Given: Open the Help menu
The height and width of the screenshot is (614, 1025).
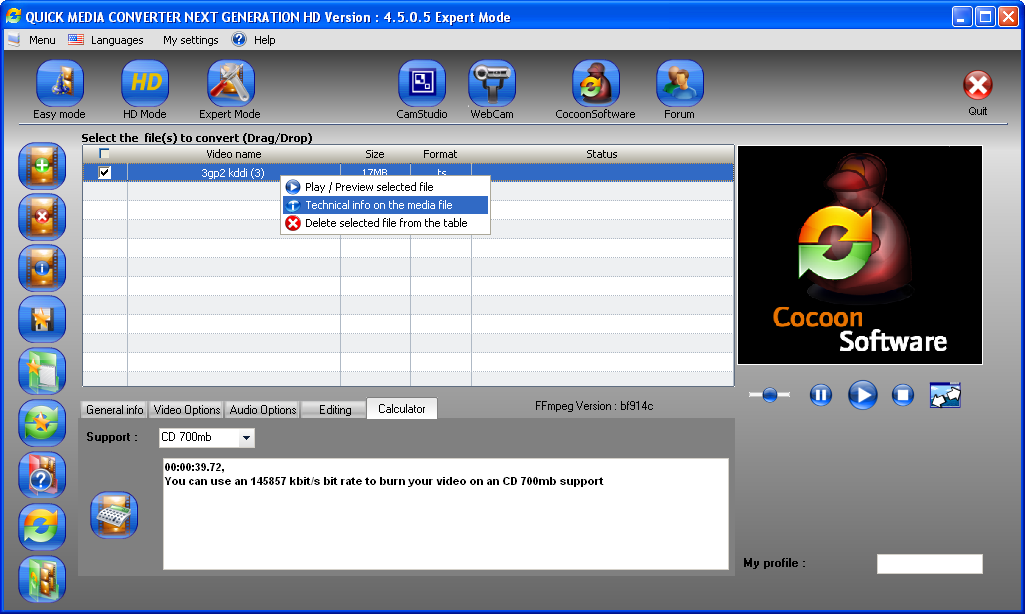Looking at the screenshot, I should 264,40.
